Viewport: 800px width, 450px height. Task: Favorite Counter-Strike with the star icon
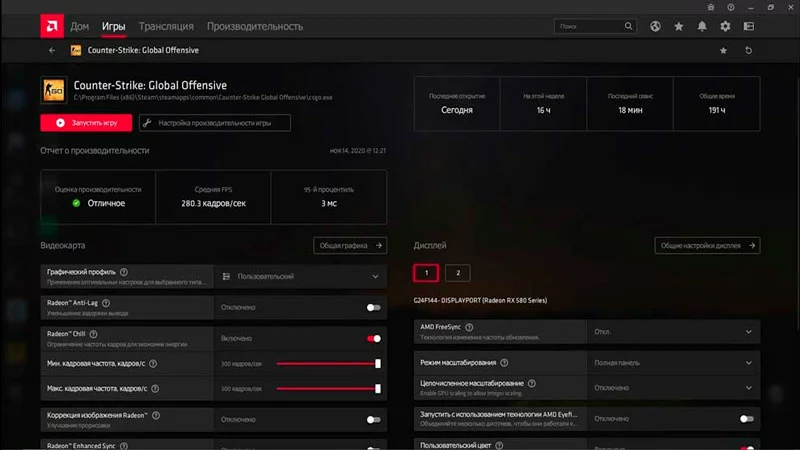[x=723, y=50]
